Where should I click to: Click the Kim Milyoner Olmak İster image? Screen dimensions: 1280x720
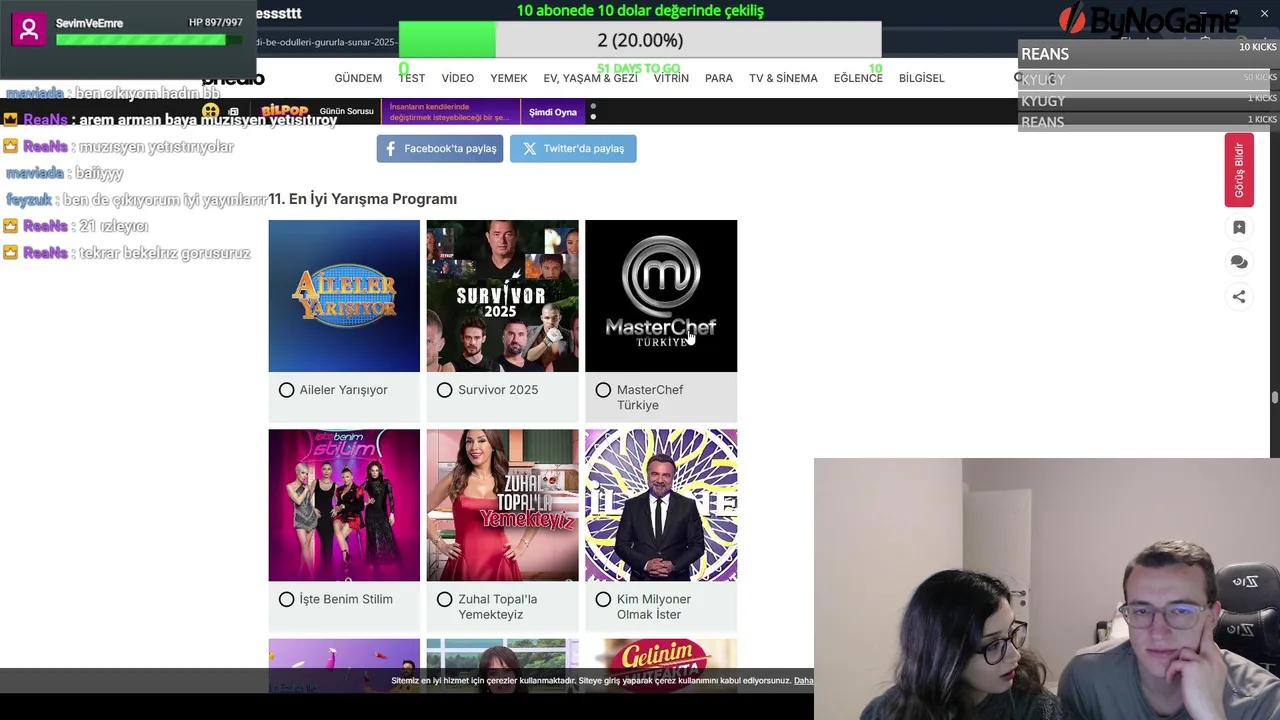pos(661,505)
